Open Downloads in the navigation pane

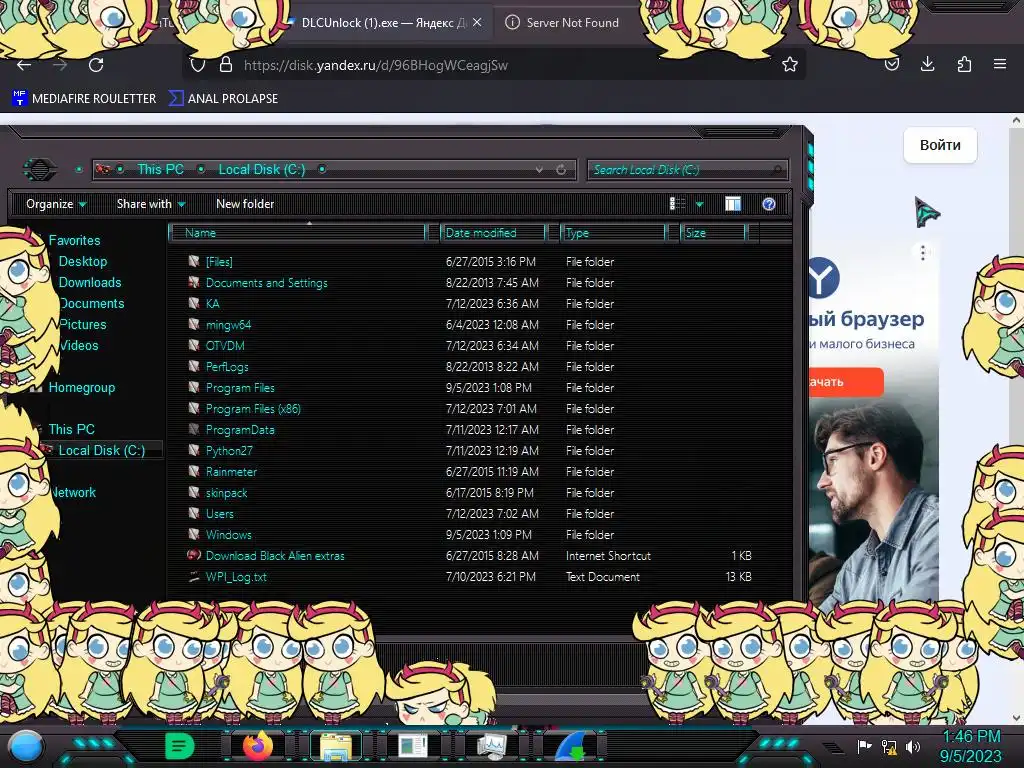click(90, 282)
